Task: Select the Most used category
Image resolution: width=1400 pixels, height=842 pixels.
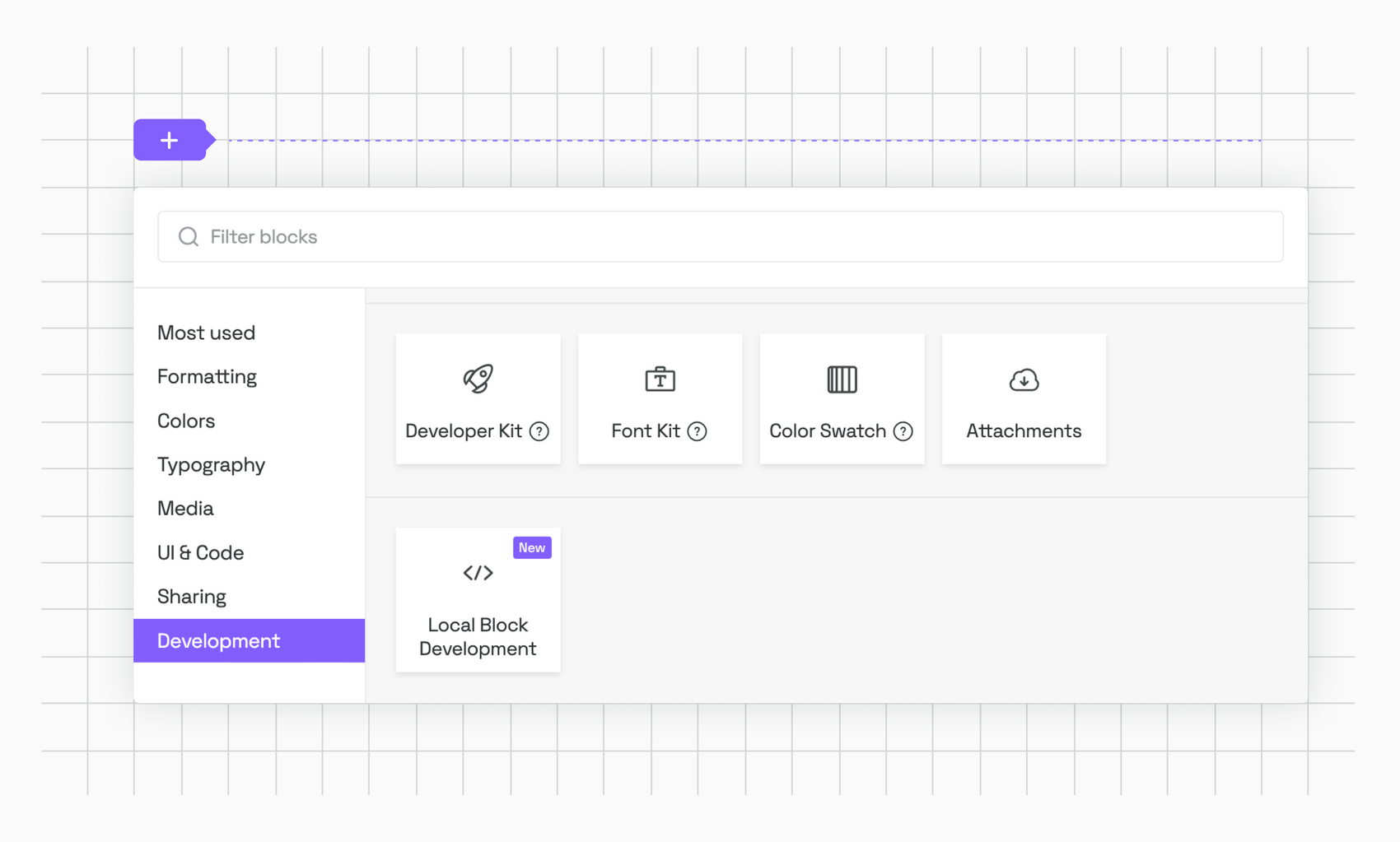Action: coord(206,333)
